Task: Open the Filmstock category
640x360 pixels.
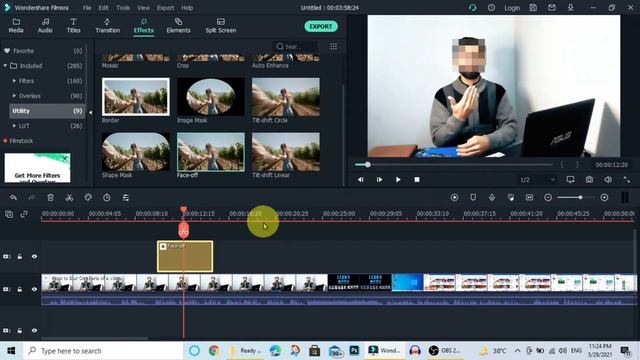Action: (x=21, y=141)
